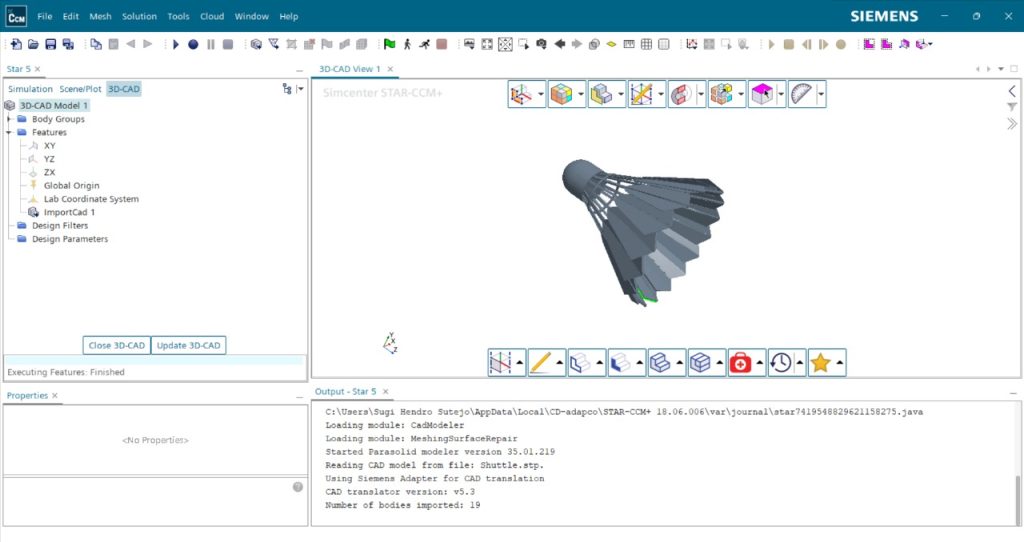
Task: Toggle the magnet snap option in view toolbar
Action: (x=681, y=95)
